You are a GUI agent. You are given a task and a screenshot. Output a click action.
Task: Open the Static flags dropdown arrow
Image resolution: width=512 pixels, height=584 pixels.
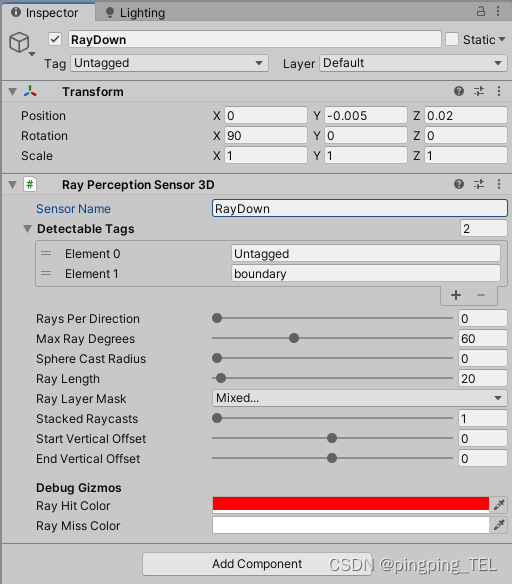tap(502, 39)
